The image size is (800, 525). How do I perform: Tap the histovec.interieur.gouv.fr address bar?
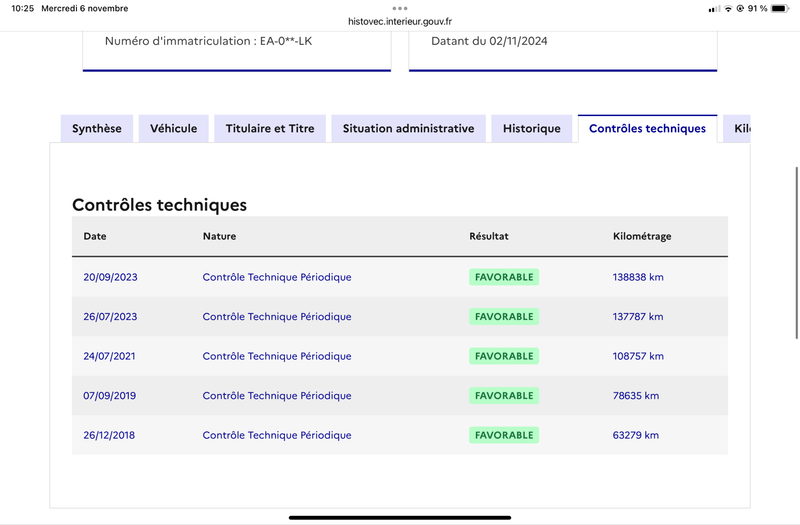400,21
